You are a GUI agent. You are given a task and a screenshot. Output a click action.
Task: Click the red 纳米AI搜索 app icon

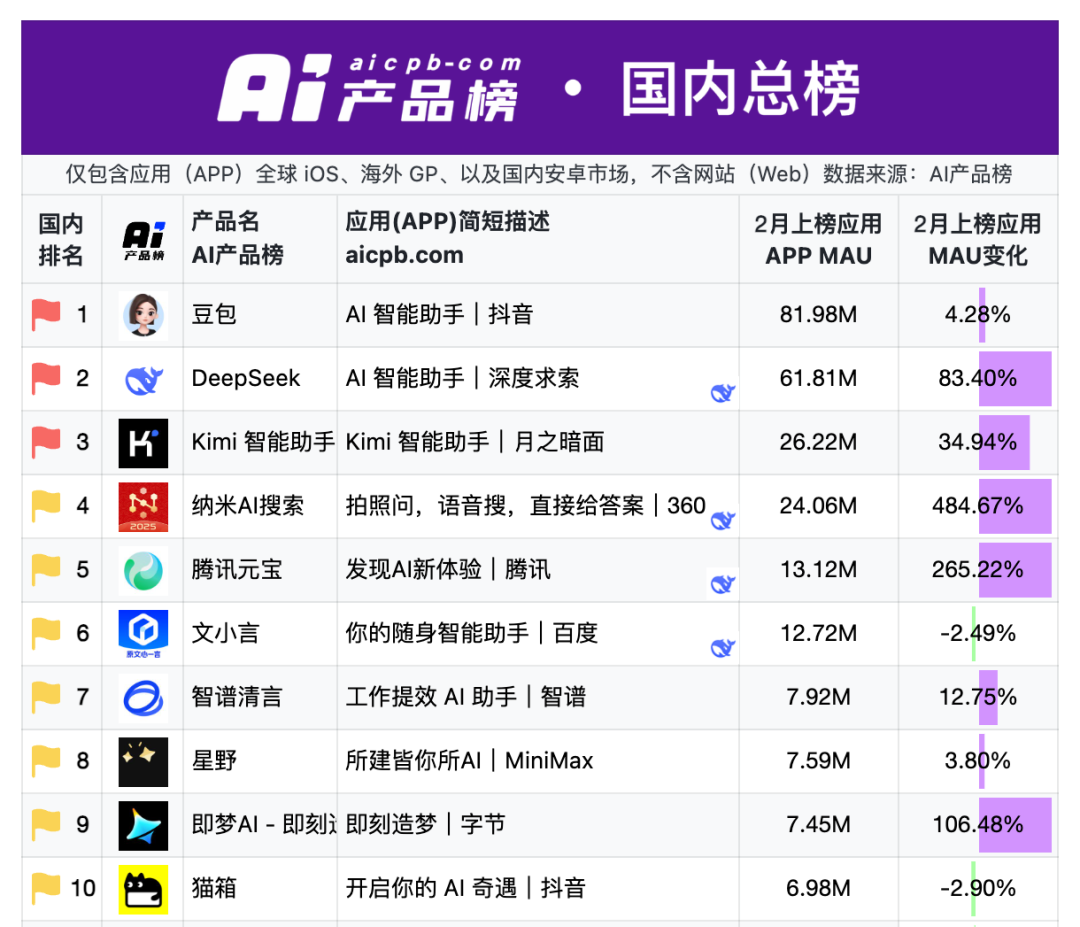click(143, 506)
